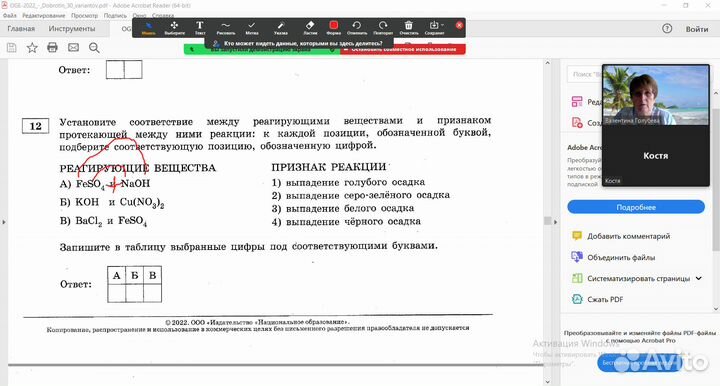The height and width of the screenshot is (386, 720).
Task: Bookmark the file with the star icon
Action: pos(32,48)
